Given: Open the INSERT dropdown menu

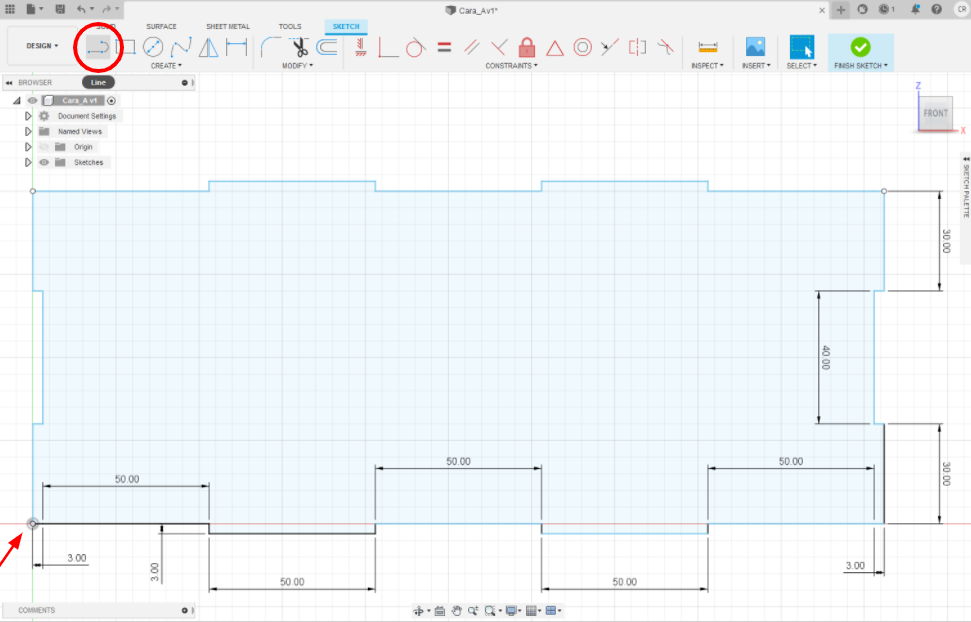Looking at the screenshot, I should (x=756, y=66).
